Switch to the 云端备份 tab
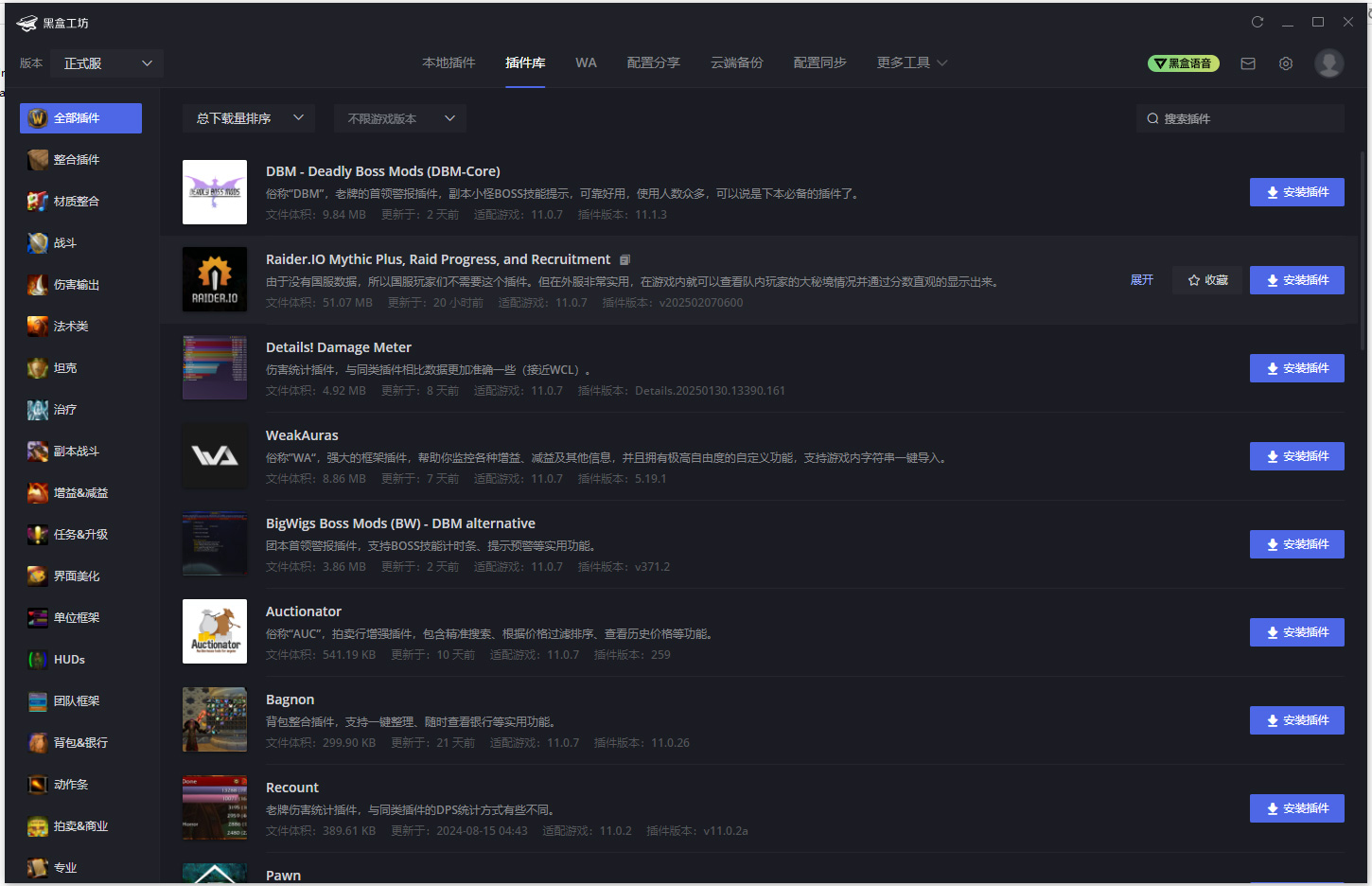Screen dimensions: 1372x886 tap(737, 62)
